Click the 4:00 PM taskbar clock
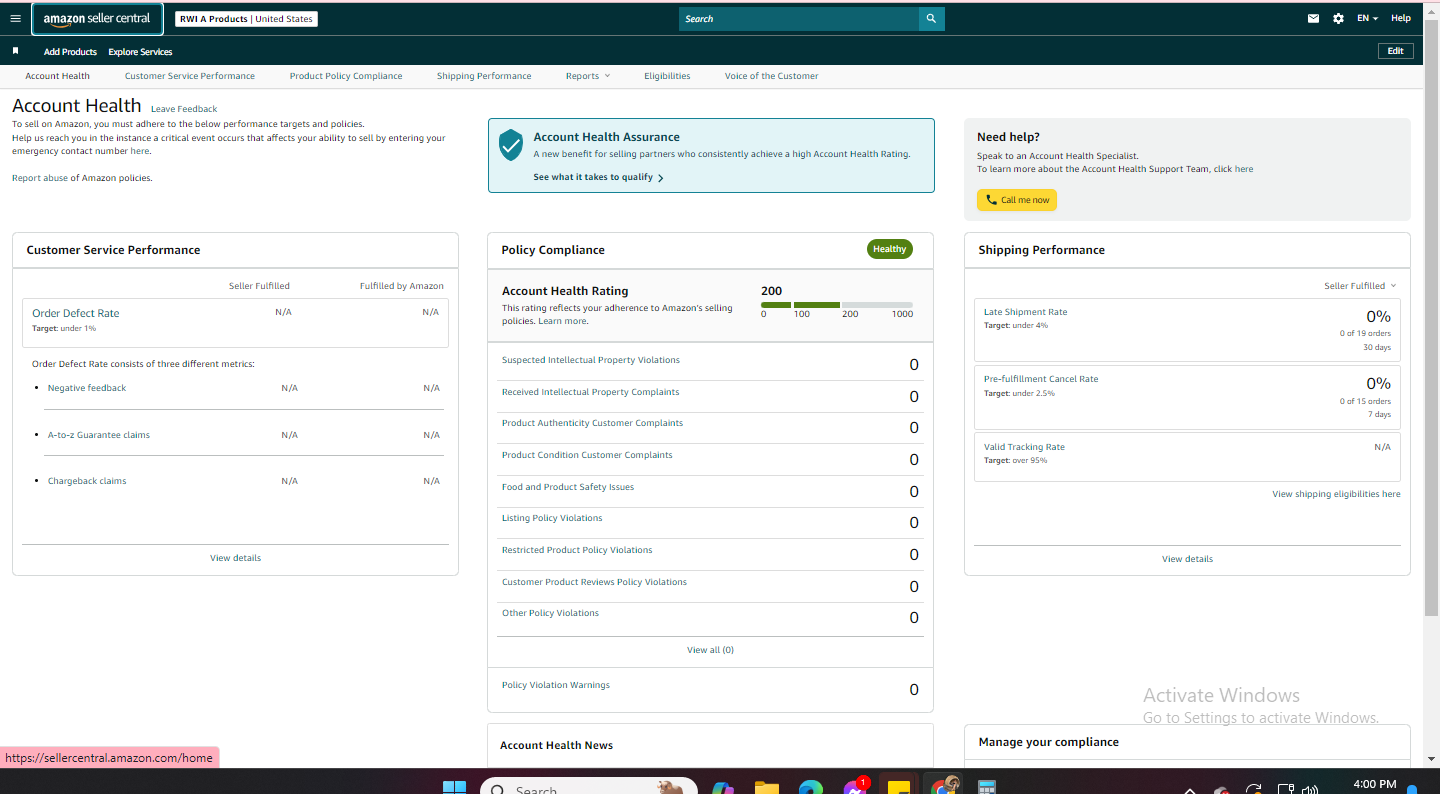Image resolution: width=1440 pixels, height=794 pixels. click(x=1374, y=784)
